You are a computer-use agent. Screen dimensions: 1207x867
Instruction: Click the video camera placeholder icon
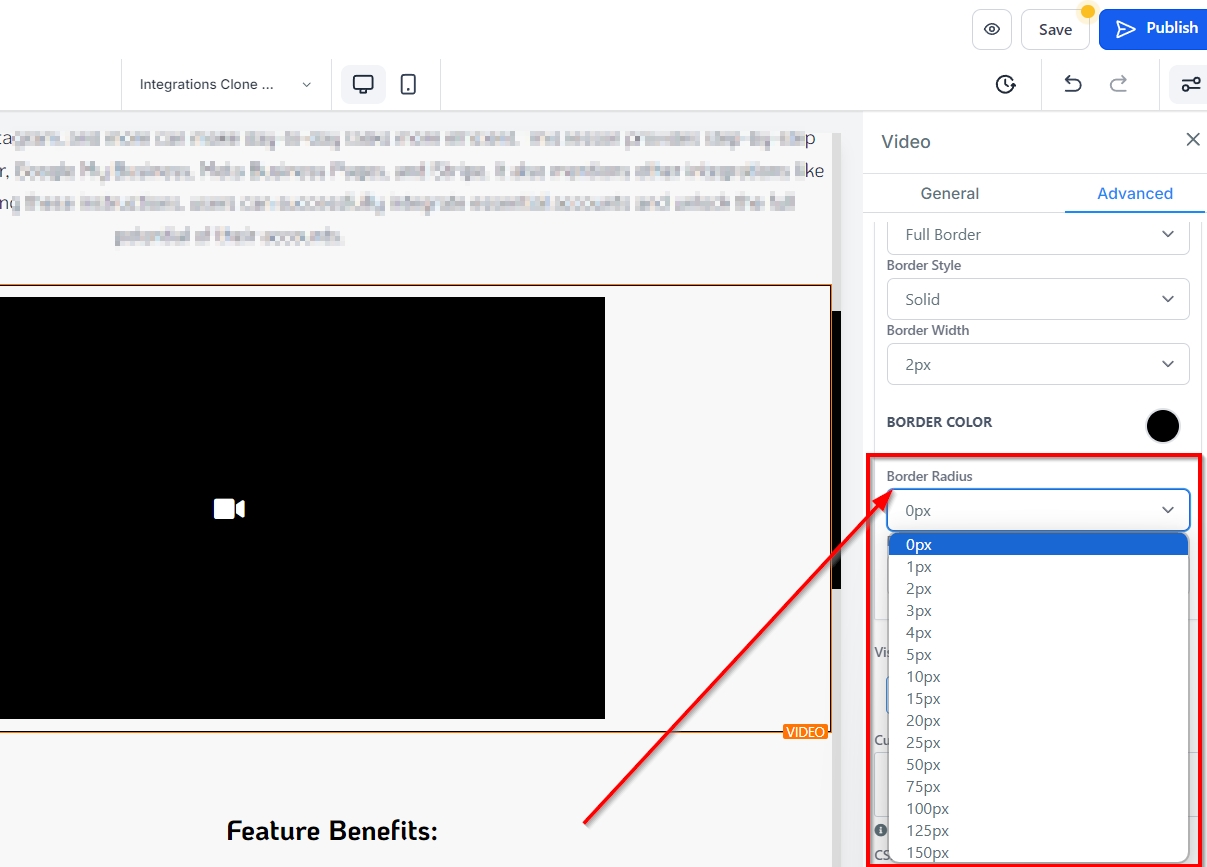229,509
